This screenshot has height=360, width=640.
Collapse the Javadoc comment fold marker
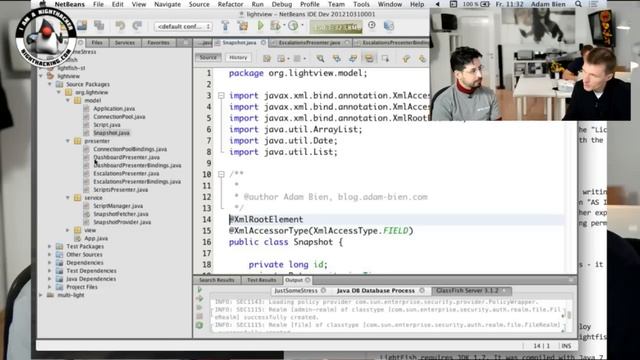tap(221, 174)
